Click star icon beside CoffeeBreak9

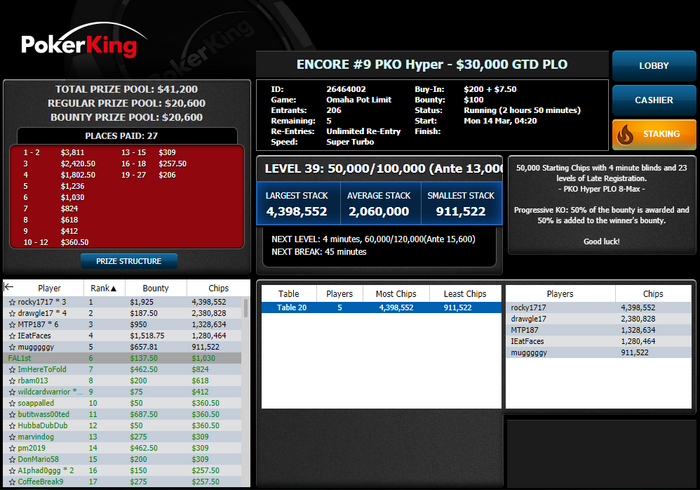(12, 482)
